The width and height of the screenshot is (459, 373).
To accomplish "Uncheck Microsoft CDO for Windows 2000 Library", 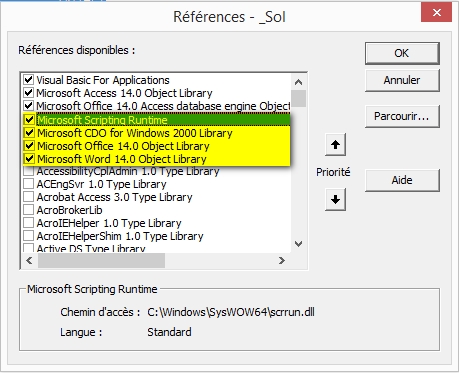I will coord(29,133).
